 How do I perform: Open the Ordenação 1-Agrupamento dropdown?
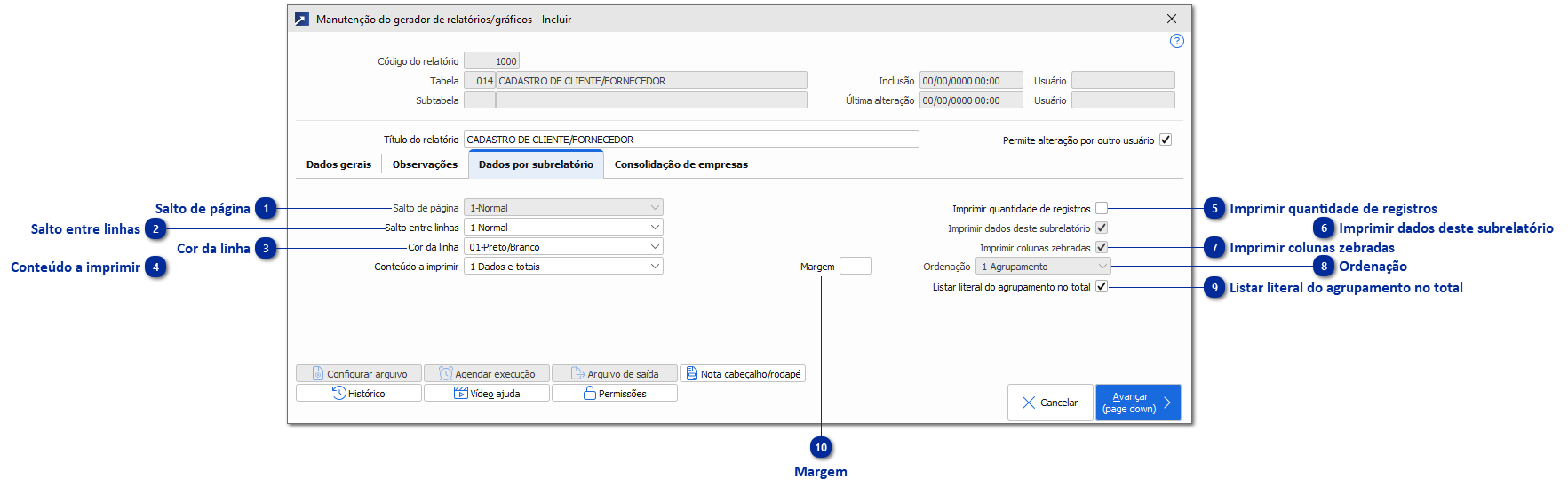point(1043,267)
